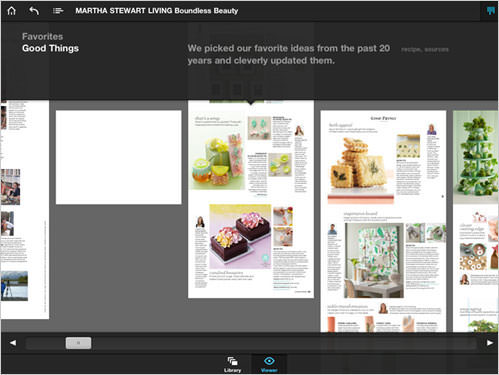
Task: Click the 'We picked our favorite ideas' description
Action: click(x=289, y=54)
